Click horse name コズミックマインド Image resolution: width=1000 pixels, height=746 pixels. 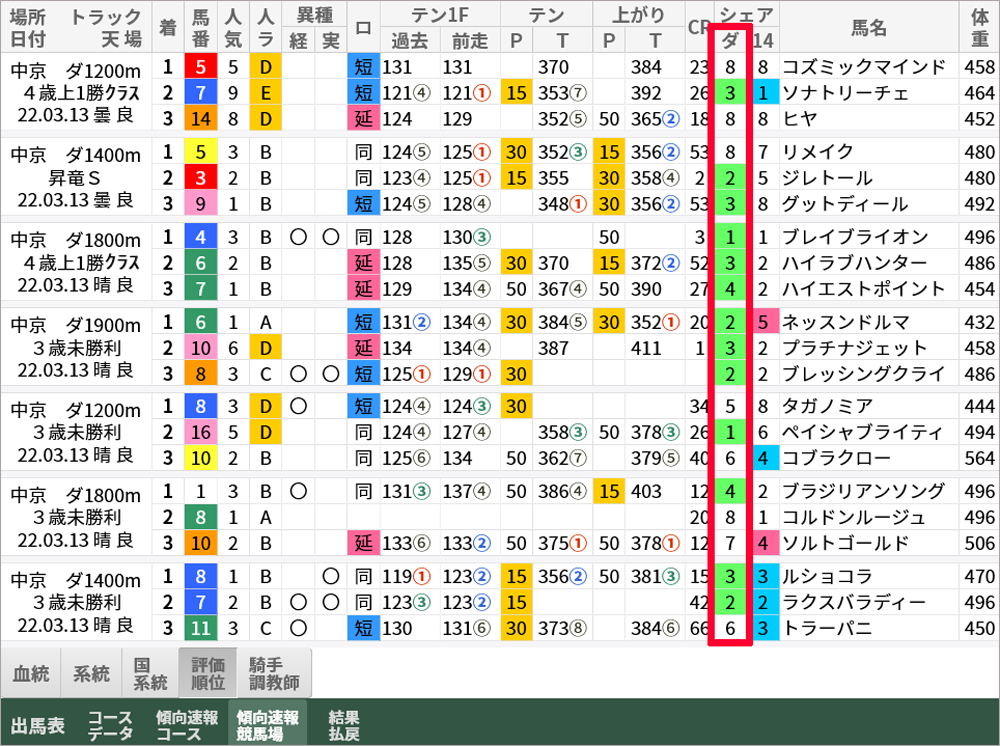[864, 67]
